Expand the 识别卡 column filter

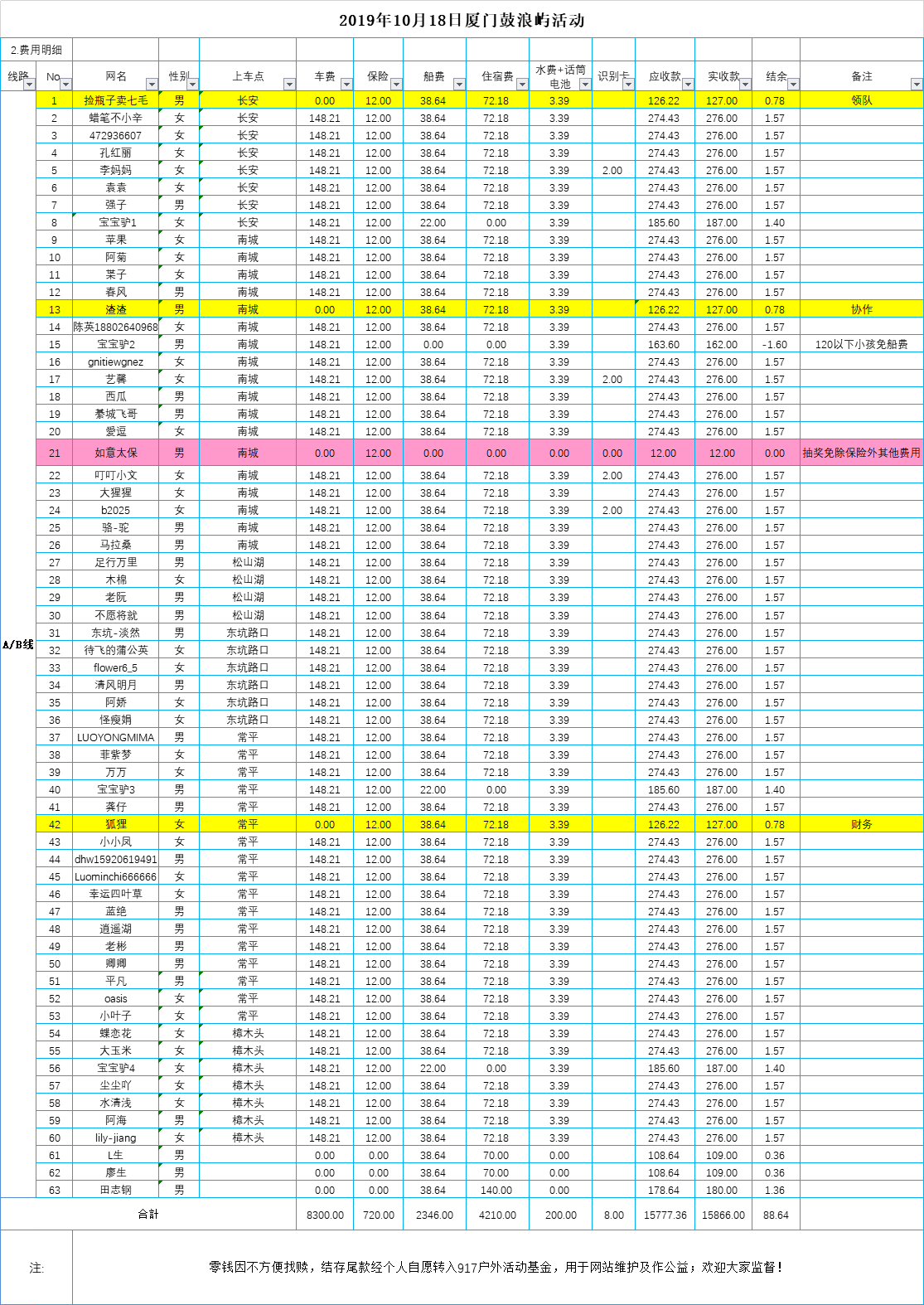627,85
